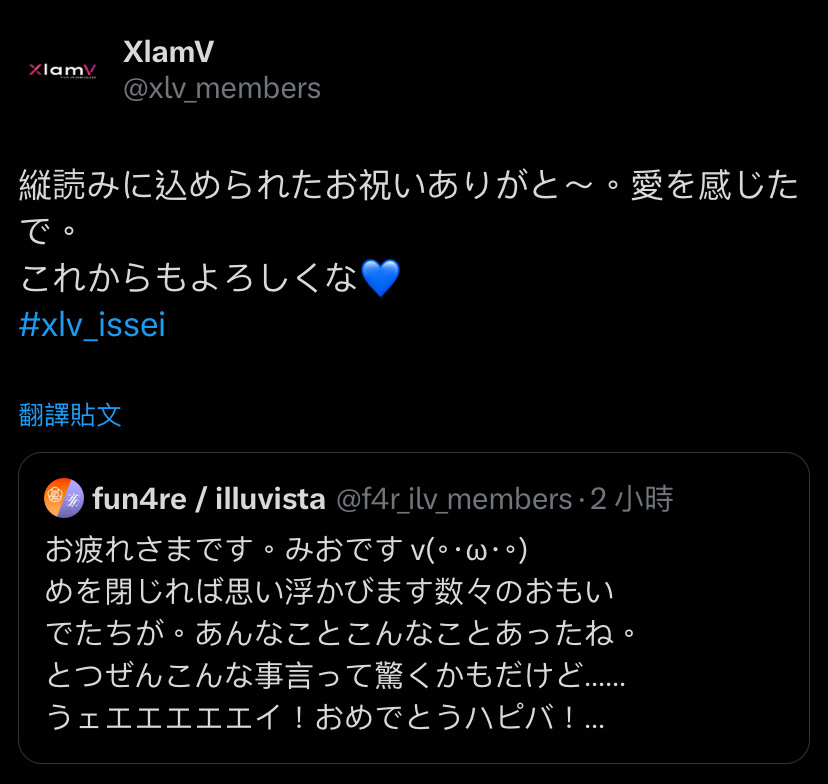Select the quoted line starting お疲れさまです
The width and height of the screenshot is (828, 784).
click(287, 549)
